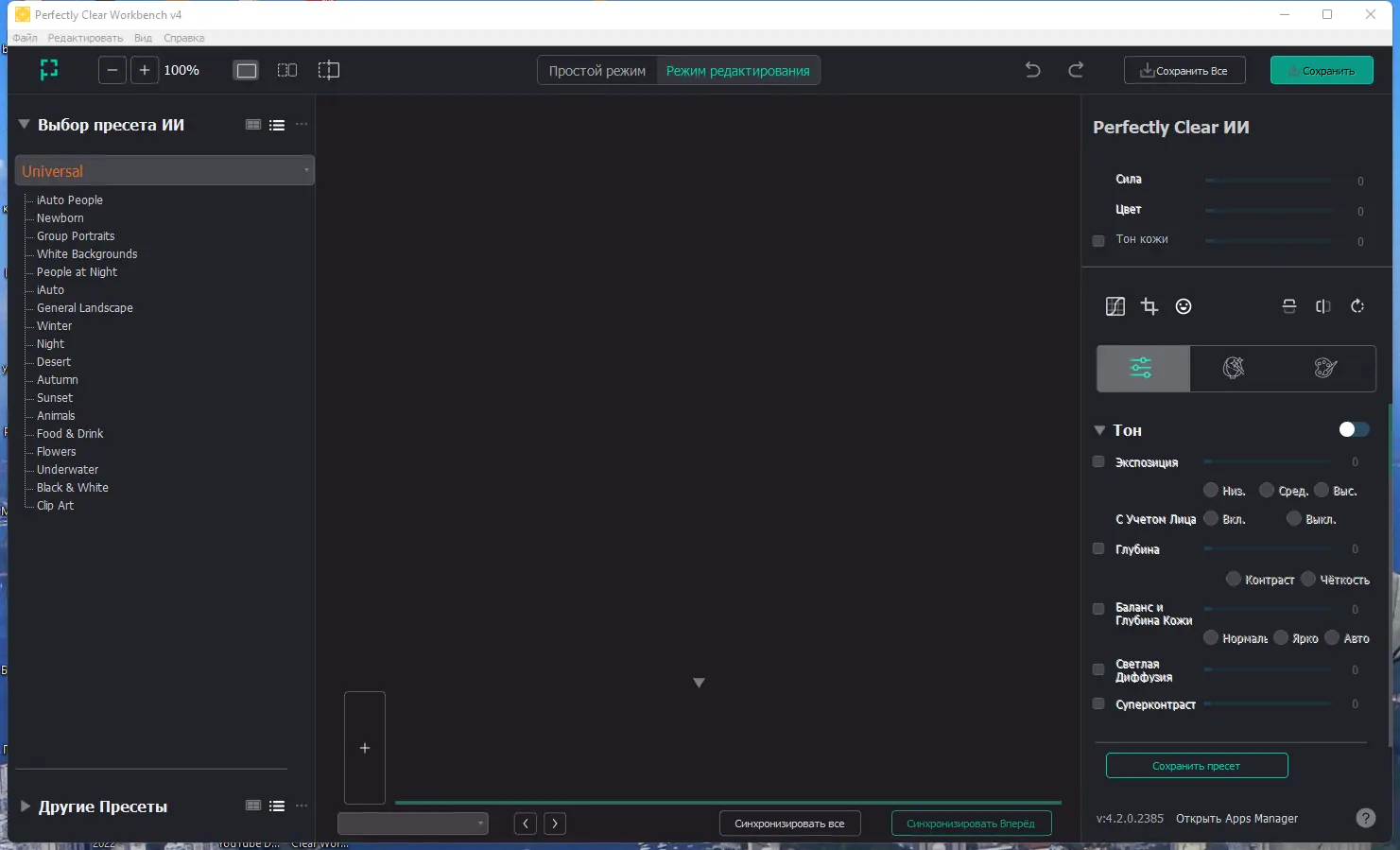This screenshot has height=850, width=1400.
Task: Switch AI preset list to list view
Action: click(x=277, y=125)
